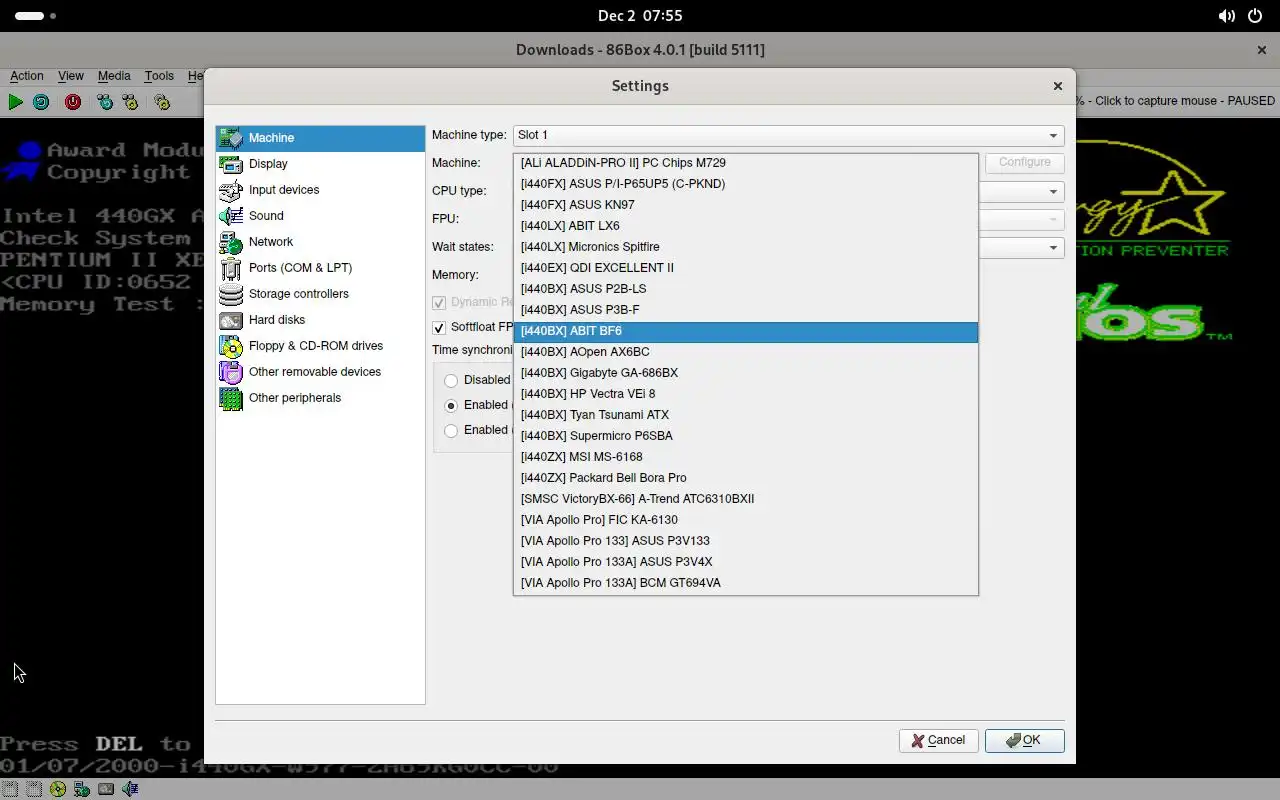Choose ASUS P3V133 machine
1280x800 pixels.
[746, 541]
